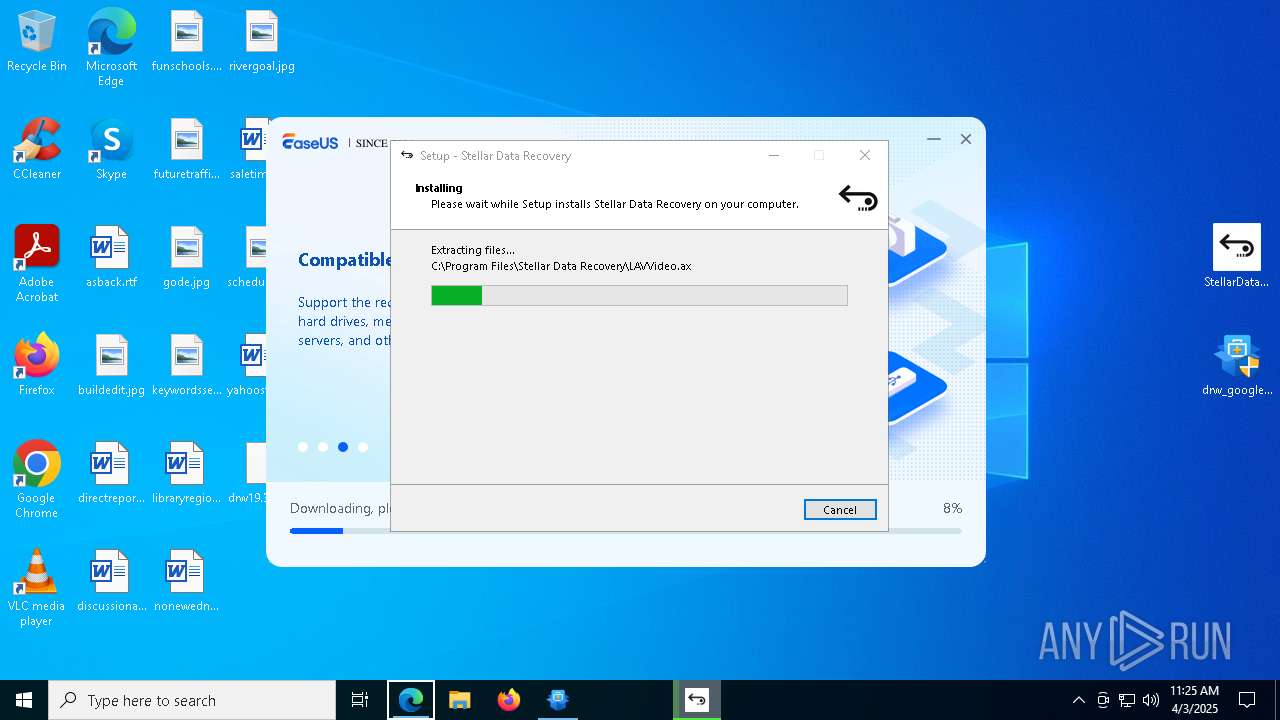Select the fourth carousel dot in EaseUS window
This screenshot has height=720, width=1280.
(363, 447)
